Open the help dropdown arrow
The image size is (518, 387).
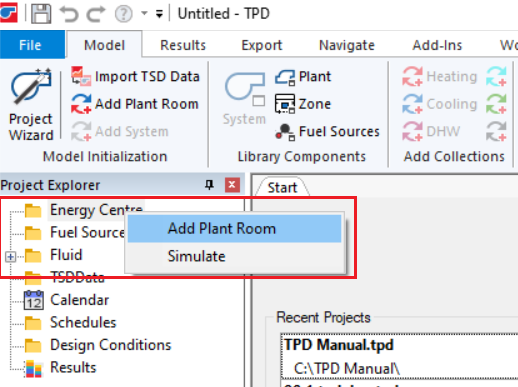[x=144, y=14]
